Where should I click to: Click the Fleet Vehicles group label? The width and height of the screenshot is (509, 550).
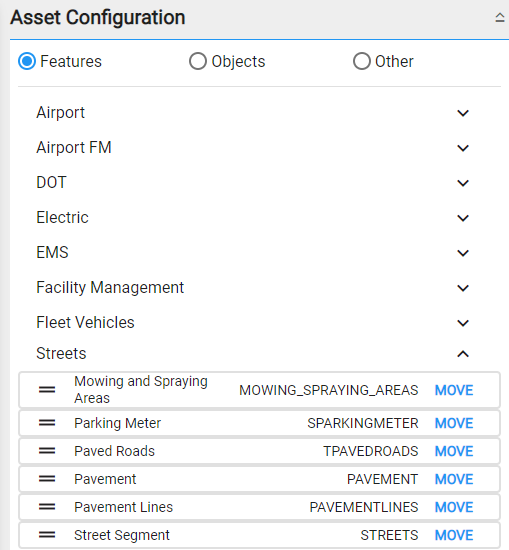[85, 322]
